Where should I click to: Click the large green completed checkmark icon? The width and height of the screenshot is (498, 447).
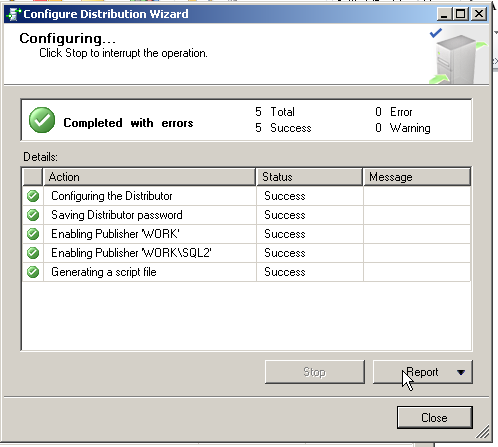tap(42, 120)
